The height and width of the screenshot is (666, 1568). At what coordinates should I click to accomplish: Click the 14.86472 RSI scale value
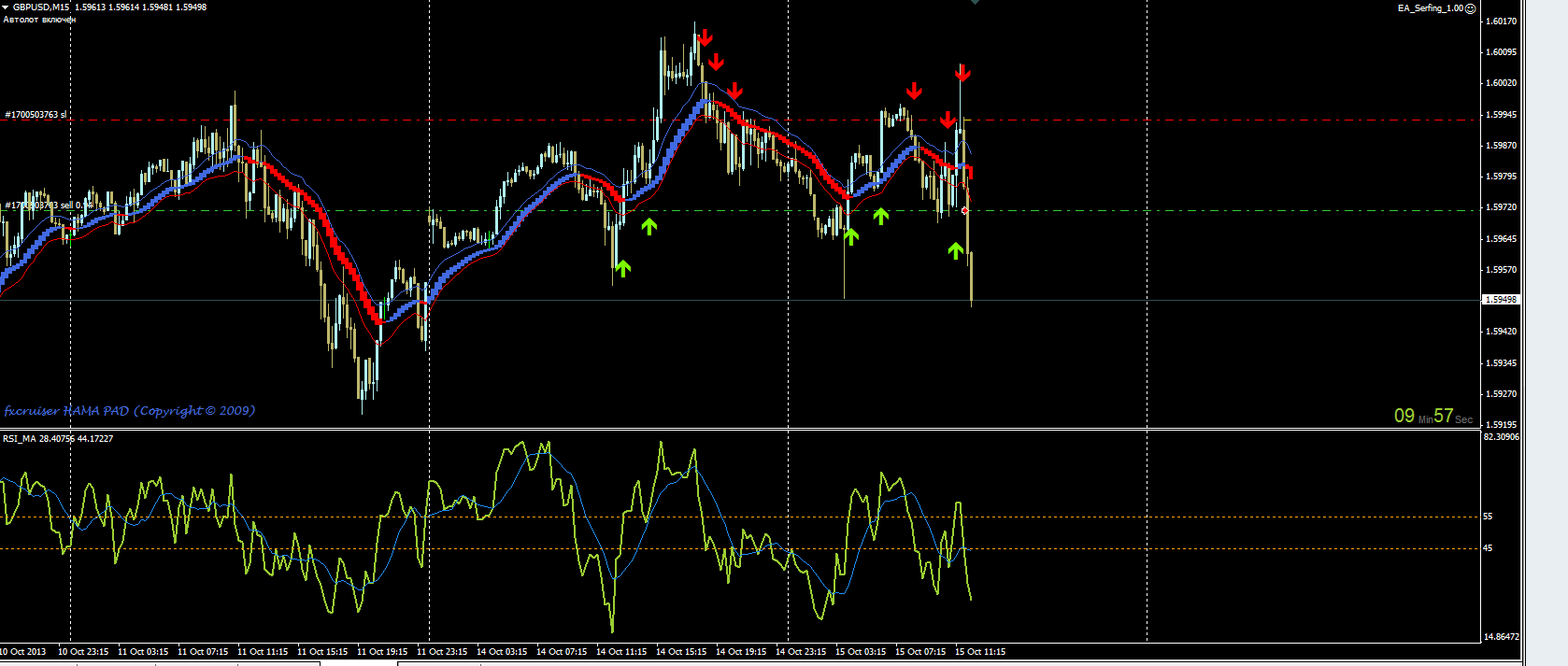1502,636
